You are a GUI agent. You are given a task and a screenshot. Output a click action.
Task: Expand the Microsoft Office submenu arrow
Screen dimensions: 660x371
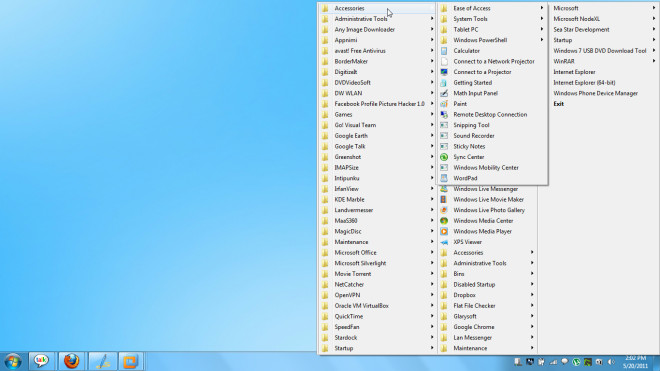pyautogui.click(x=432, y=252)
